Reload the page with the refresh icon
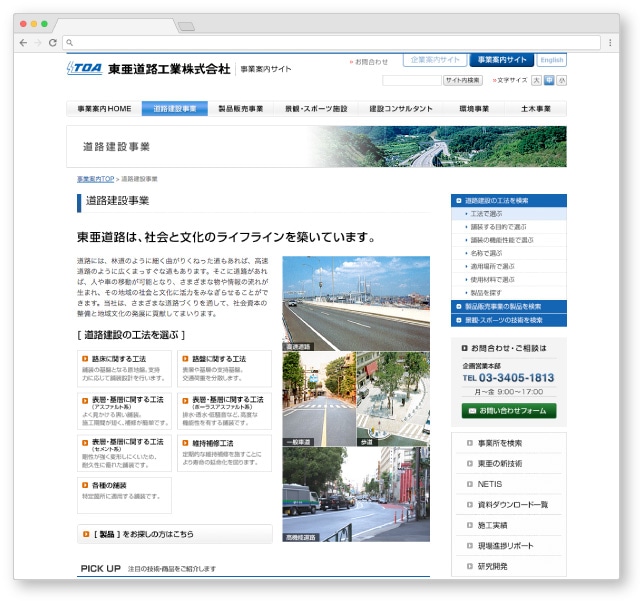This screenshot has height=601, width=640. pos(53,43)
